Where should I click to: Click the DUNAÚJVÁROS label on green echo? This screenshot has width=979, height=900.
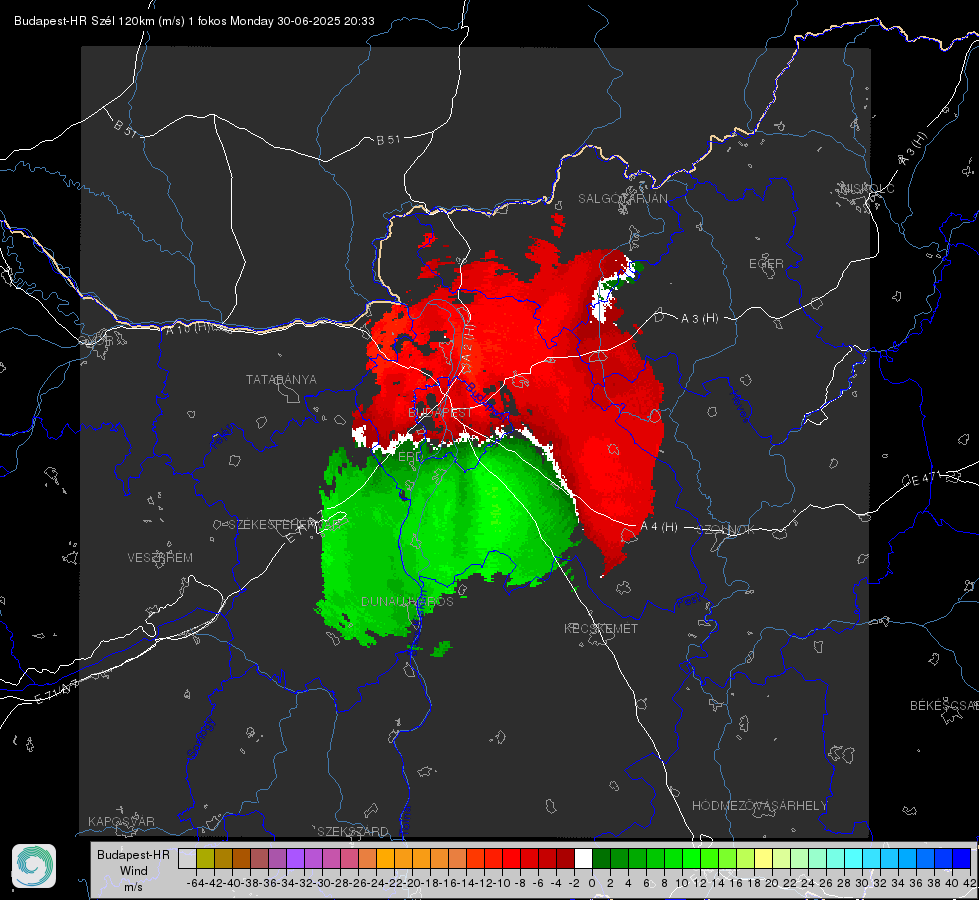(x=407, y=601)
